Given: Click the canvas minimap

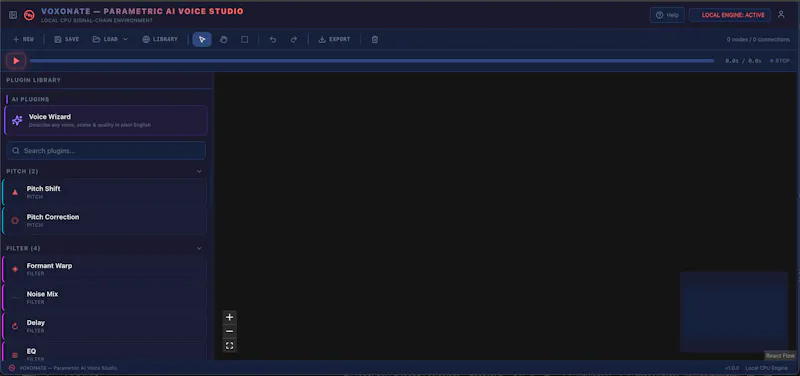Looking at the screenshot, I should point(734,312).
